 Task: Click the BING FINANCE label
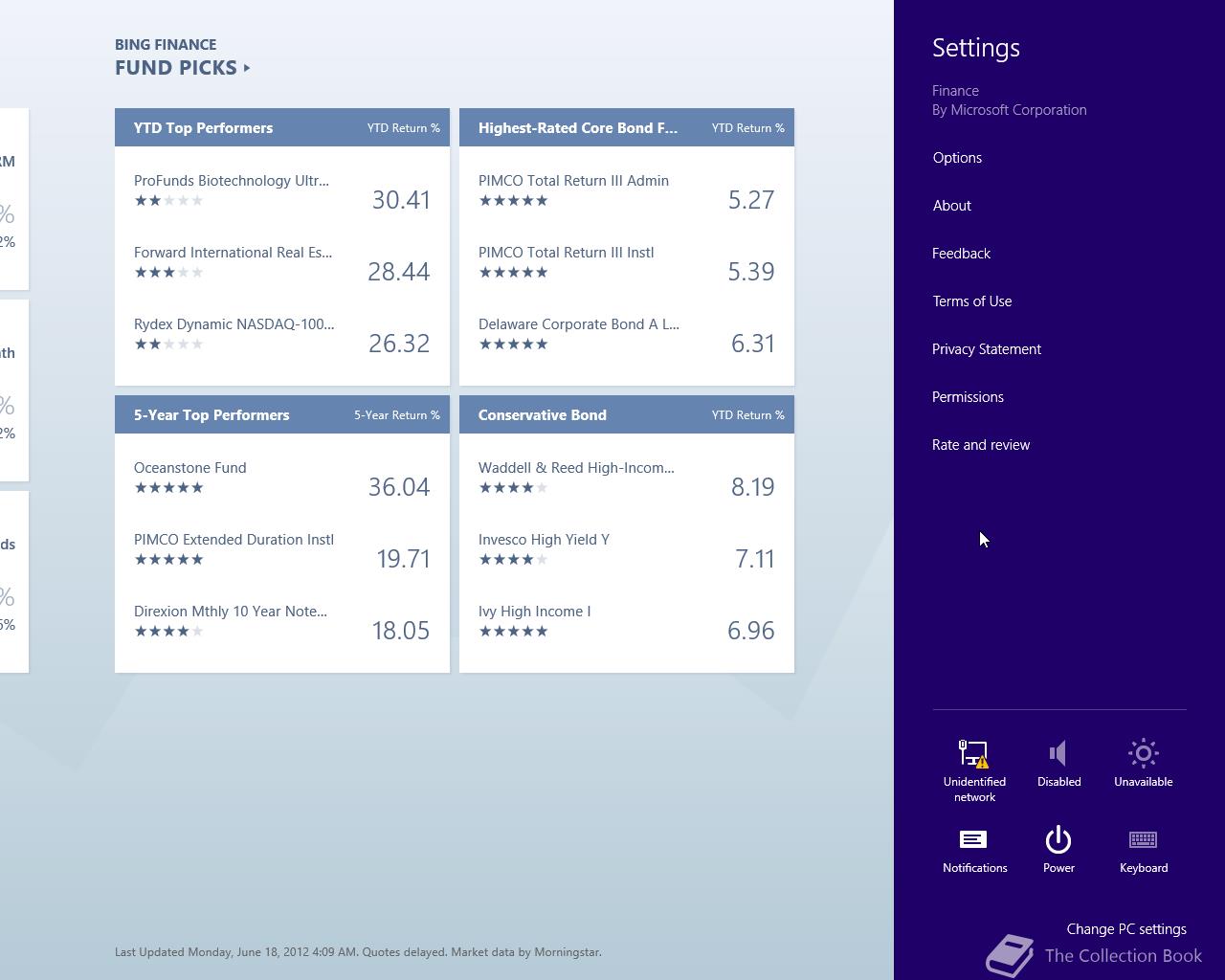pos(166,45)
